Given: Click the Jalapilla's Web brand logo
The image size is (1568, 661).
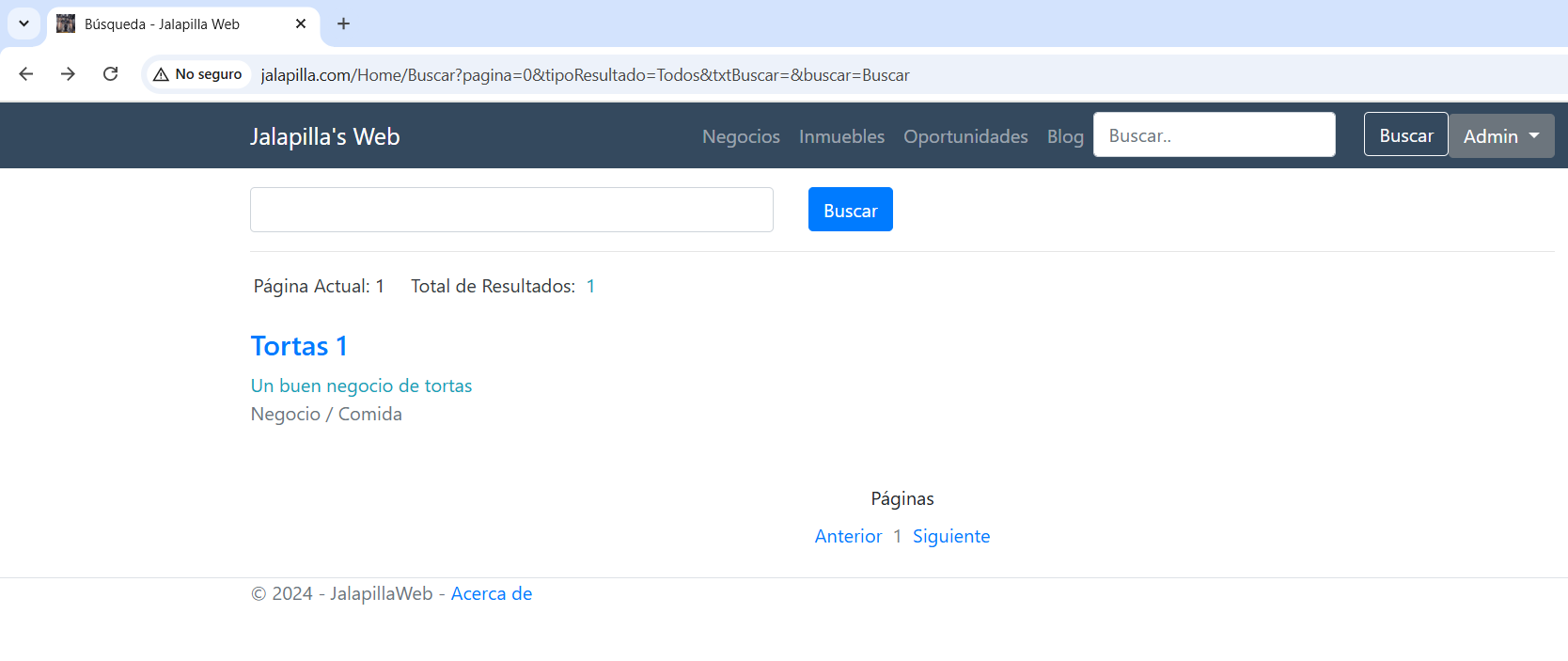Looking at the screenshot, I should [325, 136].
